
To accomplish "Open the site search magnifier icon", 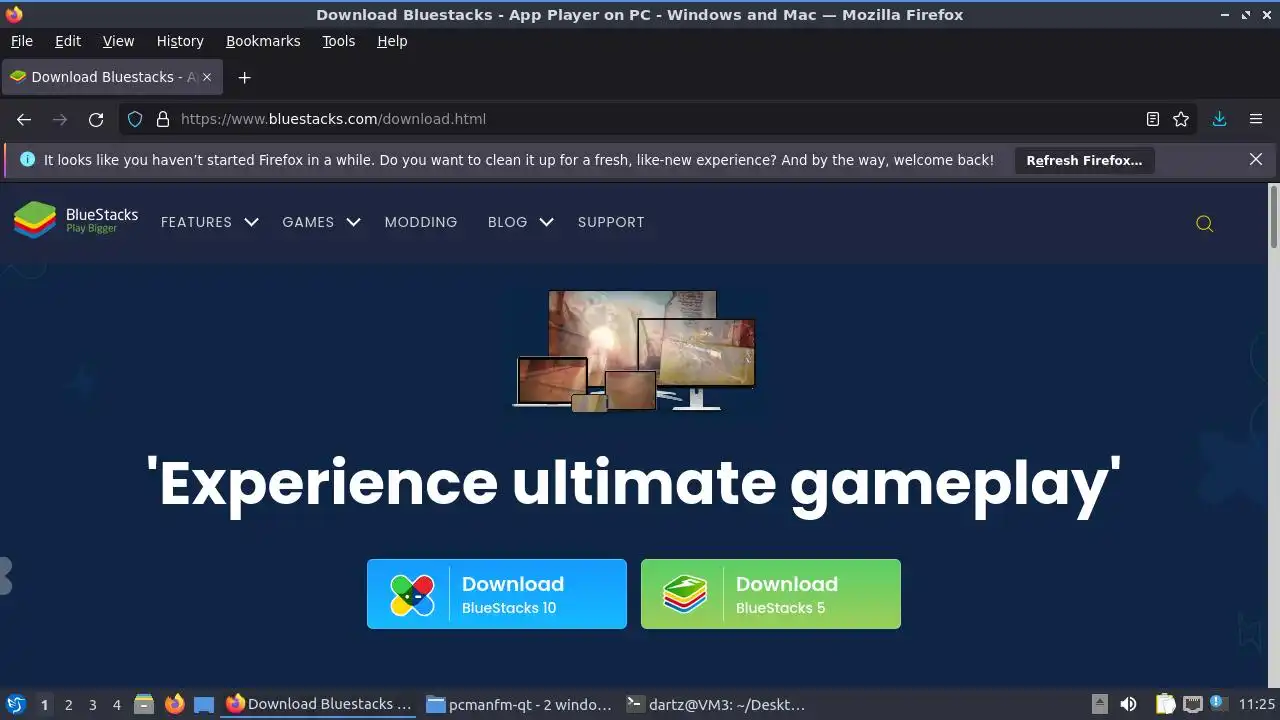I will point(1204,223).
